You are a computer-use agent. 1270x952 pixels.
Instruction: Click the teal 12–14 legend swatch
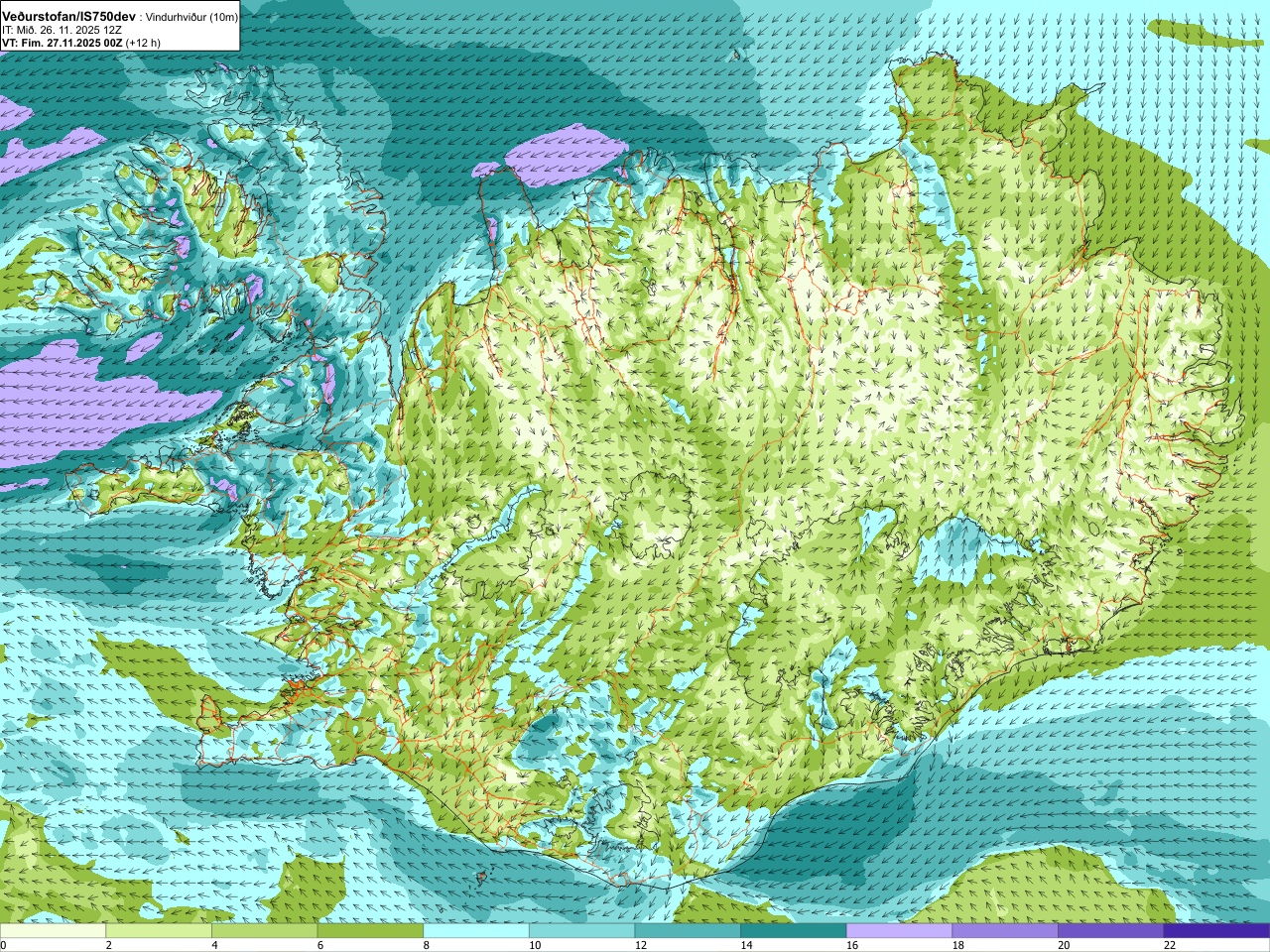(x=688, y=931)
